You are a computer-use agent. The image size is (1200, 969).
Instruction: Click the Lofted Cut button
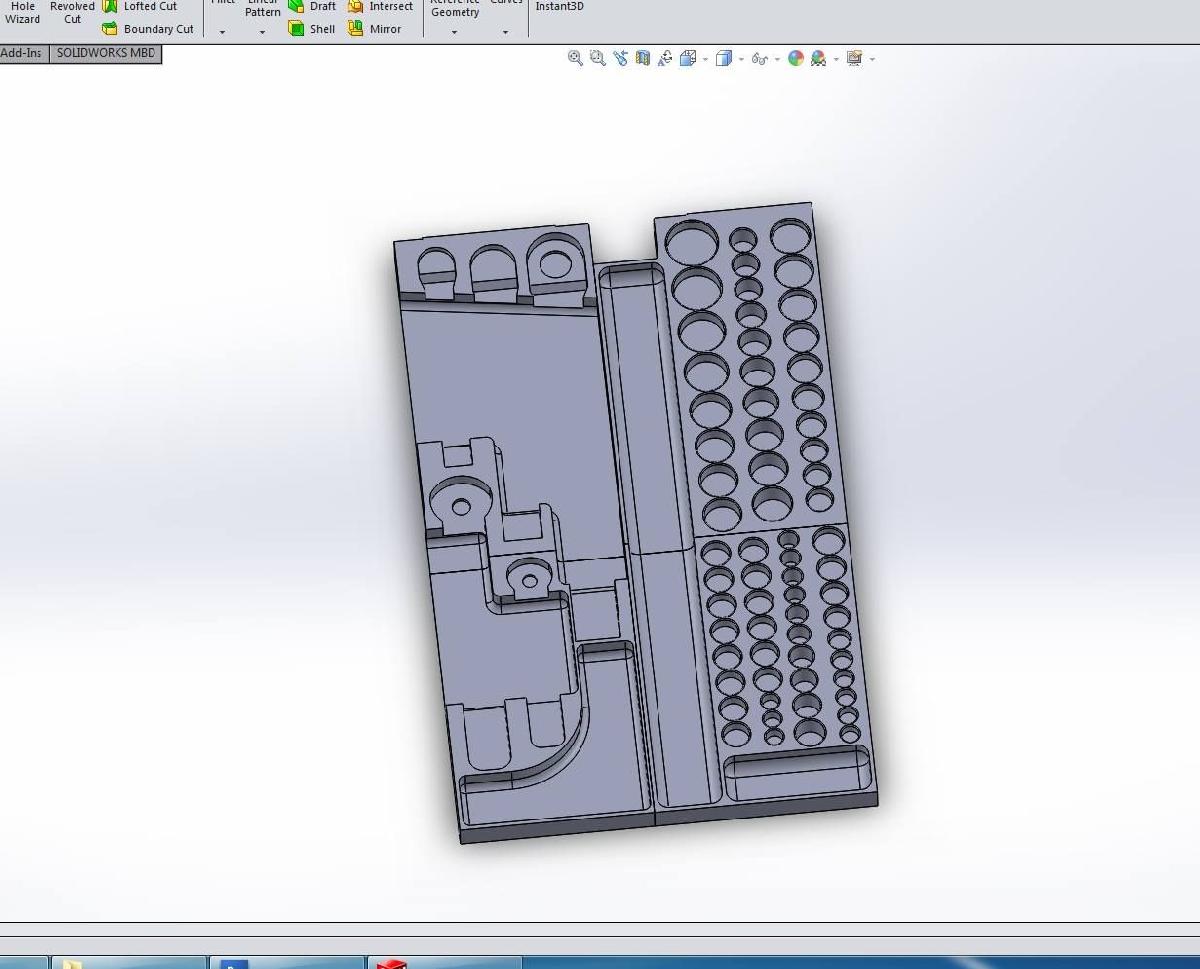pyautogui.click(x=140, y=6)
